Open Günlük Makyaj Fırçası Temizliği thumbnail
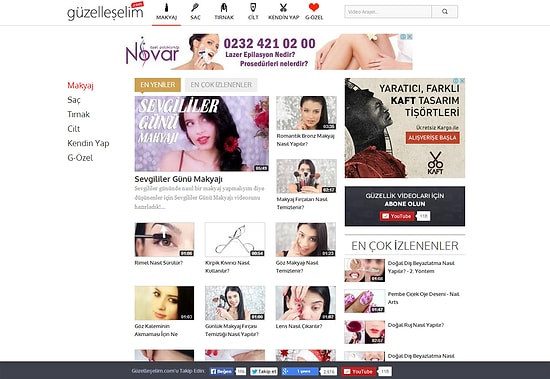This screenshot has width=550, height=379. [x=235, y=303]
